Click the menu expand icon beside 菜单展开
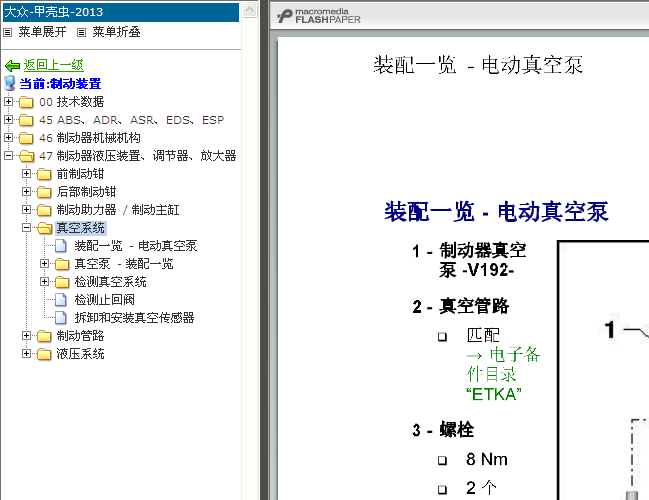Viewport: 649px width, 500px height. tap(7, 32)
